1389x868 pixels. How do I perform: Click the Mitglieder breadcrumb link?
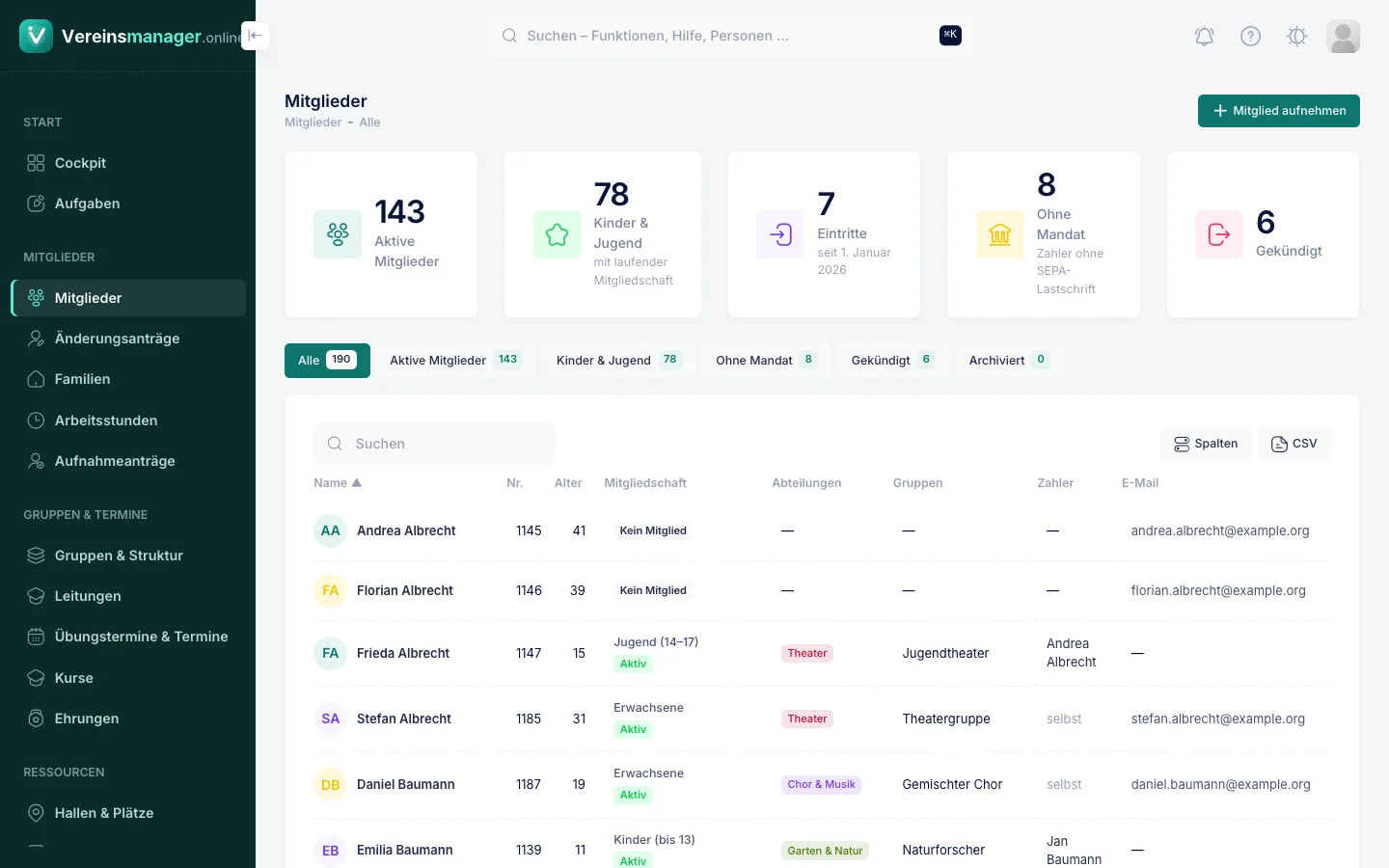tap(313, 122)
